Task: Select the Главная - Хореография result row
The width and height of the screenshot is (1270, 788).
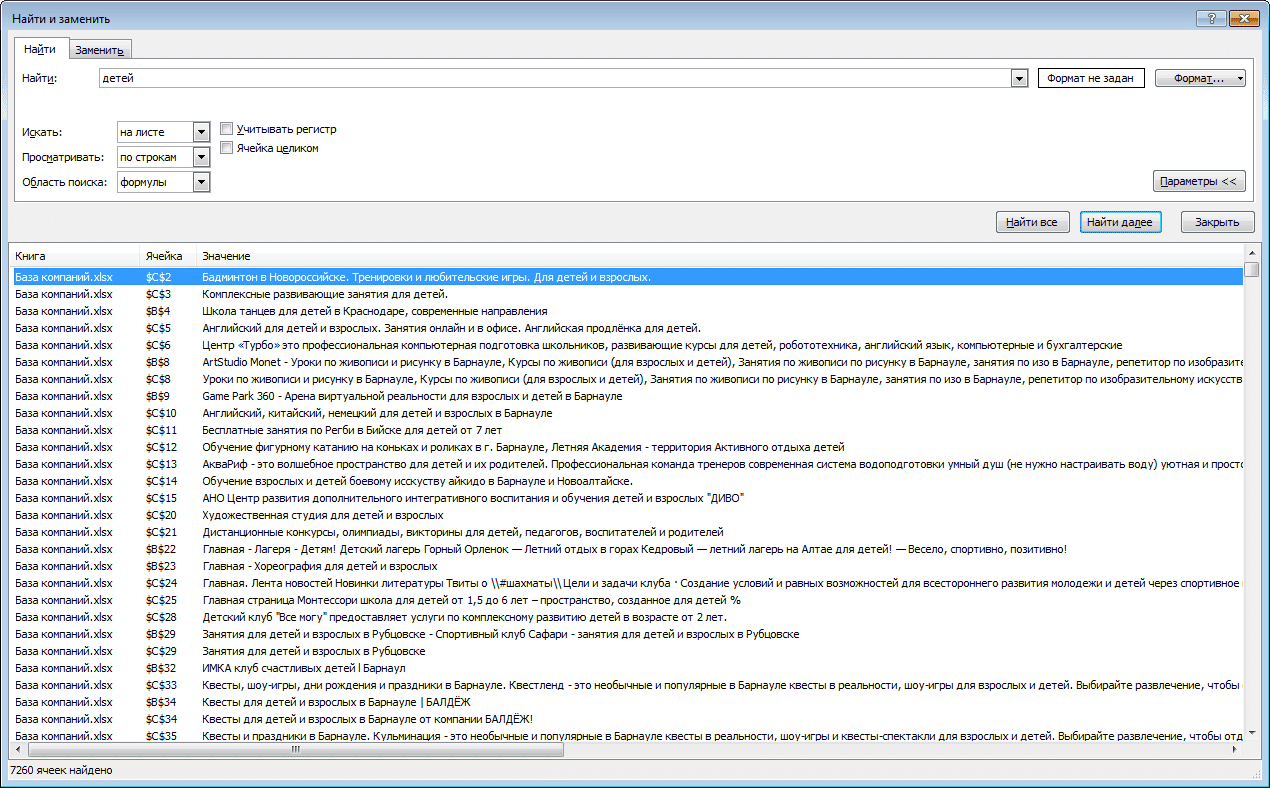Action: (x=627, y=566)
